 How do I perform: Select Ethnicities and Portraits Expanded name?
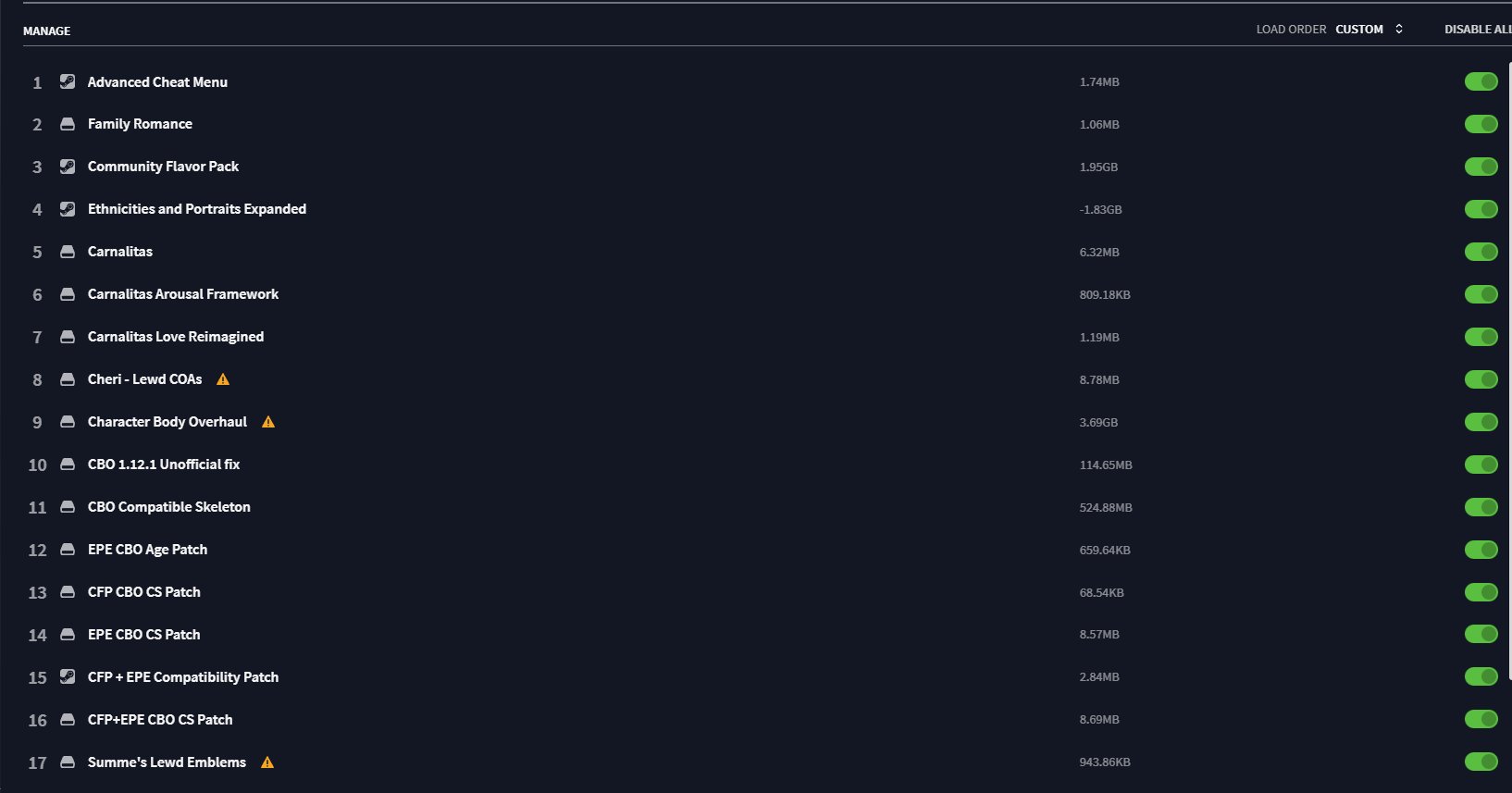(197, 209)
